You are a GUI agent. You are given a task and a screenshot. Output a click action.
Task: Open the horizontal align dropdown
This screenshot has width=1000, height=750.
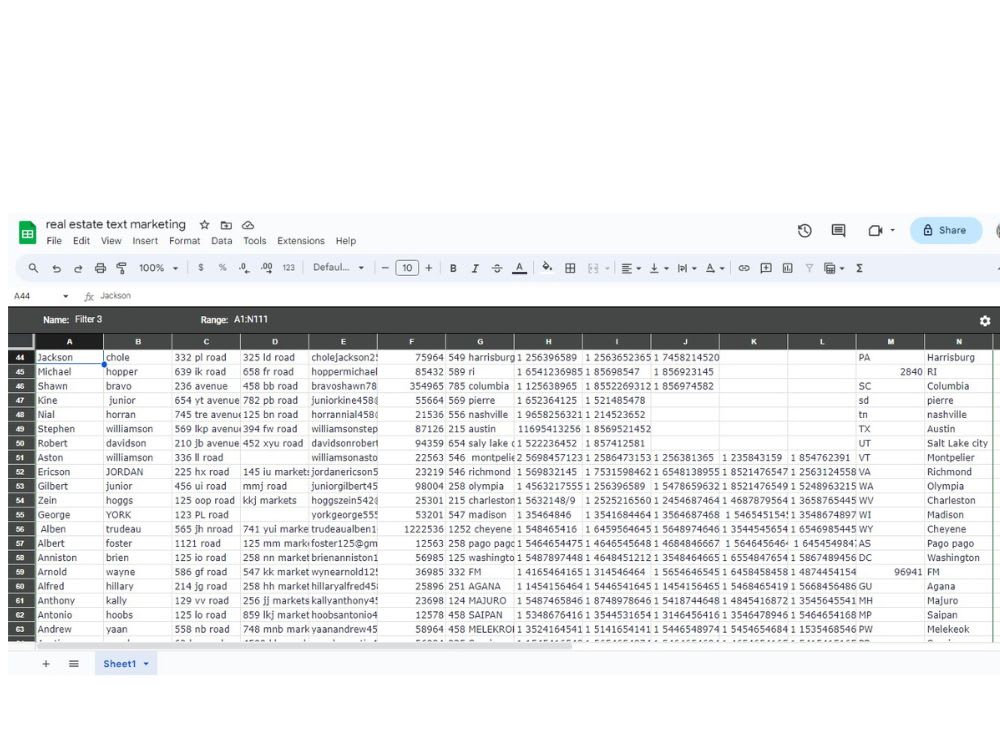[x=631, y=268]
